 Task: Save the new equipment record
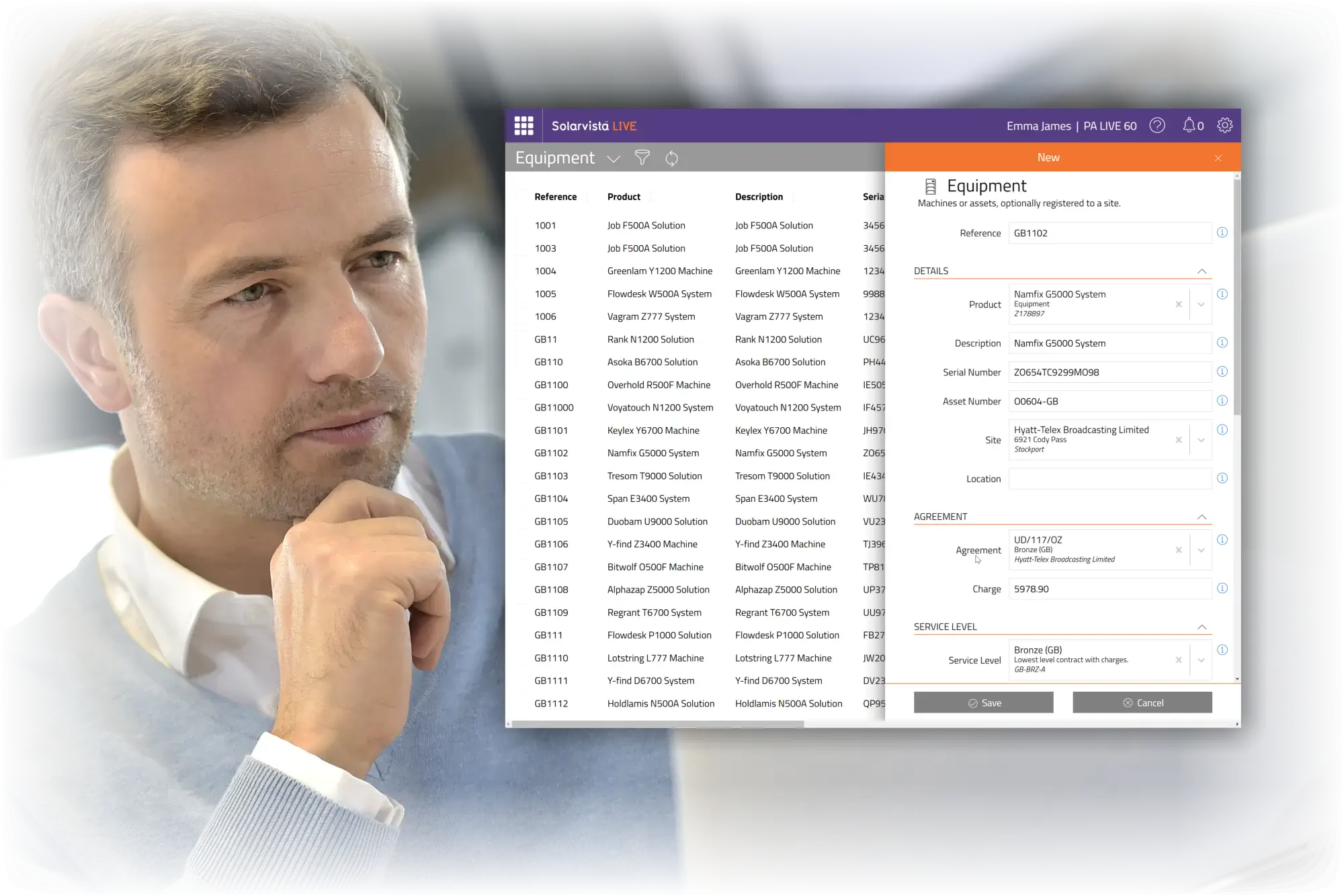[x=983, y=703]
